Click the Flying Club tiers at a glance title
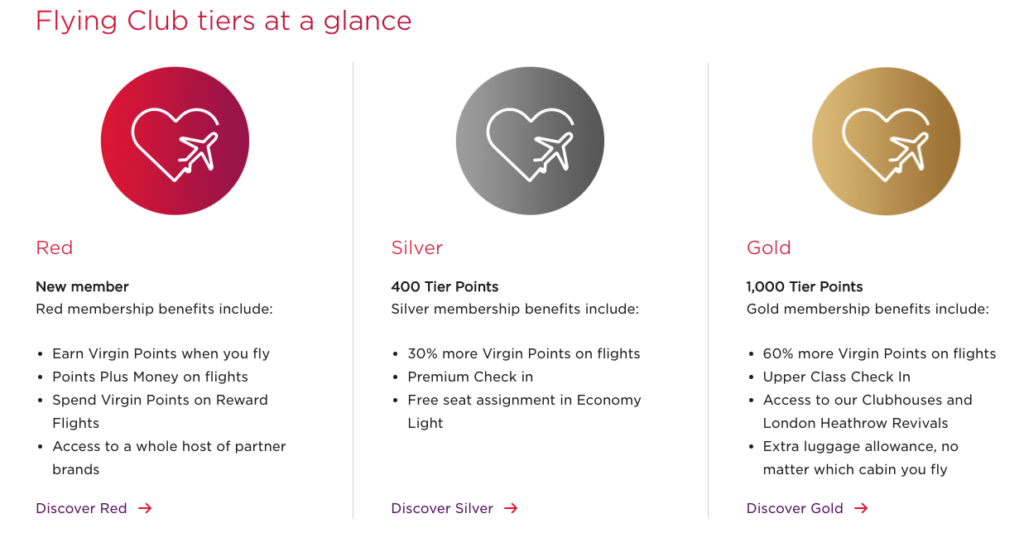The image size is (1024, 552). point(223,20)
